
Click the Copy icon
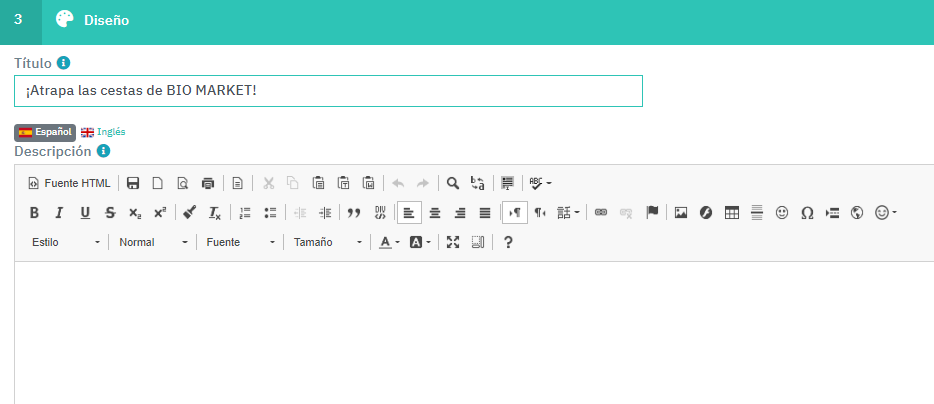(292, 183)
